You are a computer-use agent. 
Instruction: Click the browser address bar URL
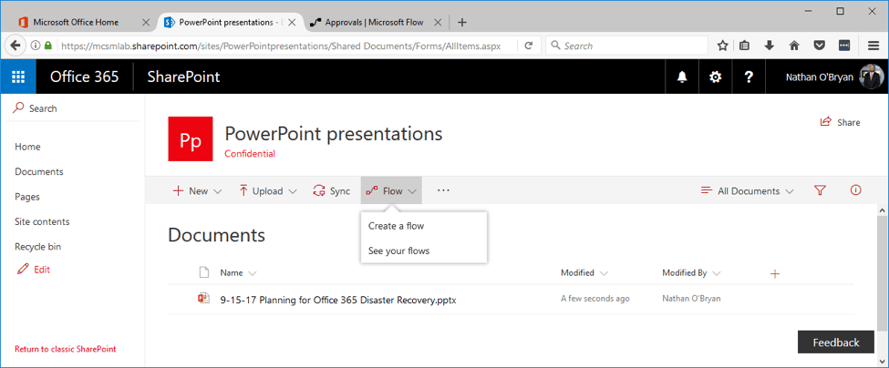[x=281, y=46]
